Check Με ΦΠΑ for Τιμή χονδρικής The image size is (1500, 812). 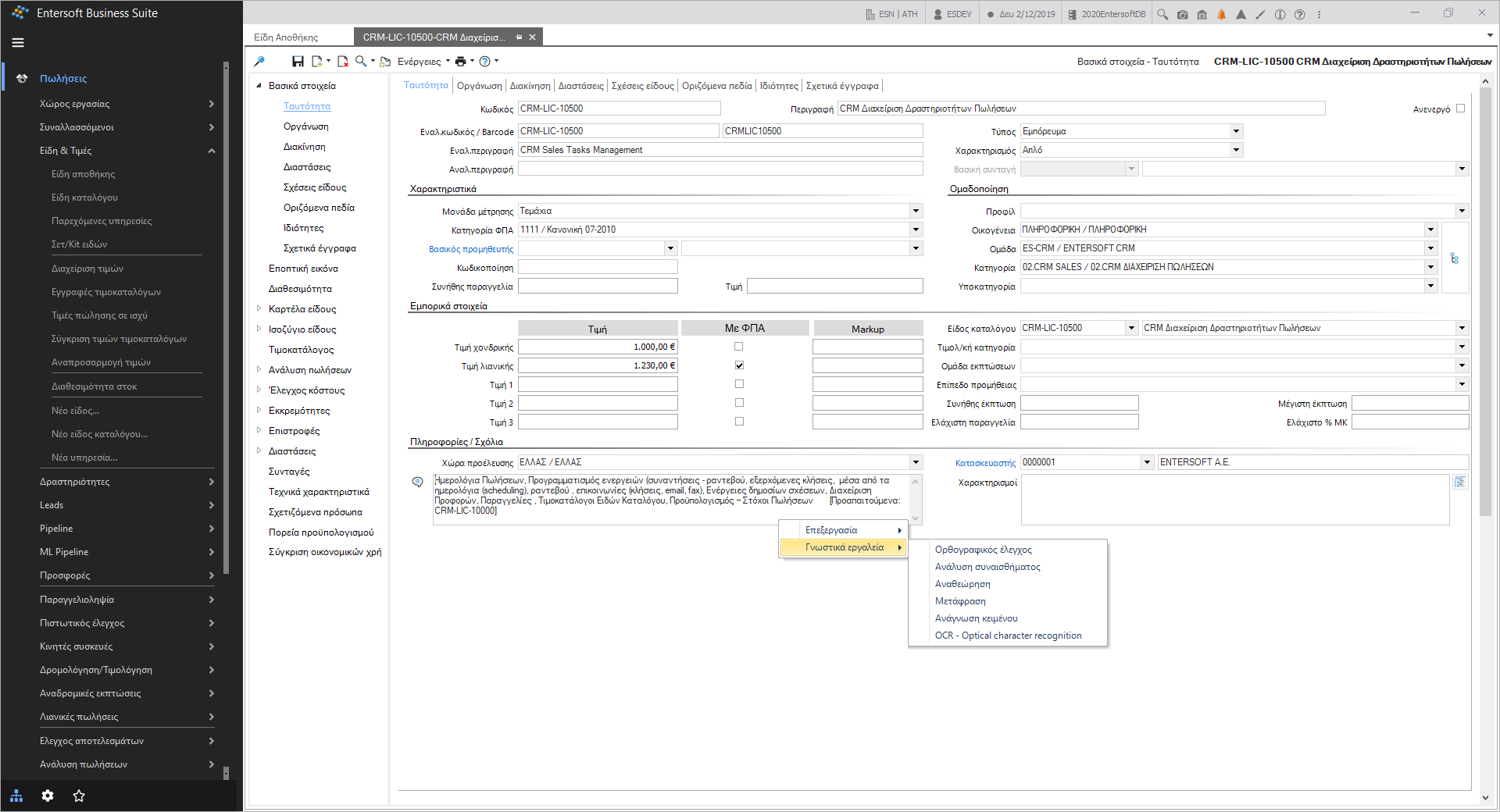739,347
